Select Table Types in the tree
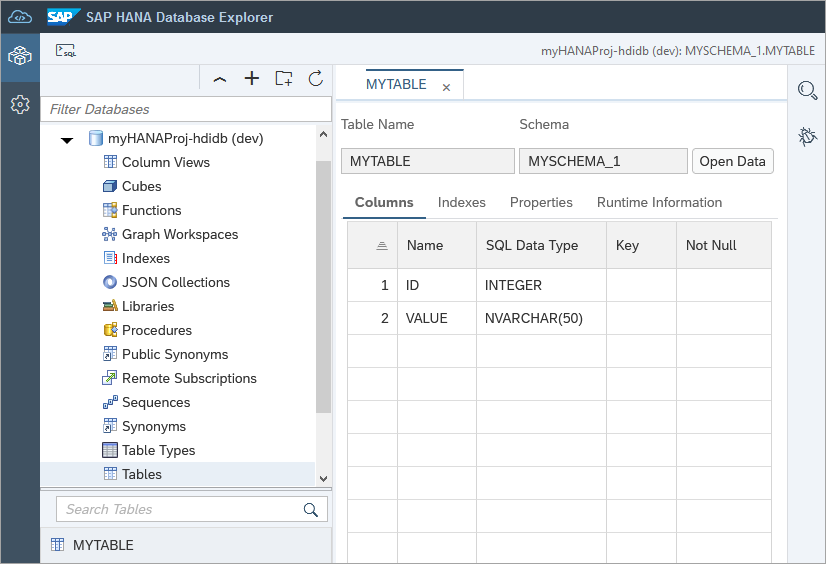This screenshot has width=826, height=564. 159,450
